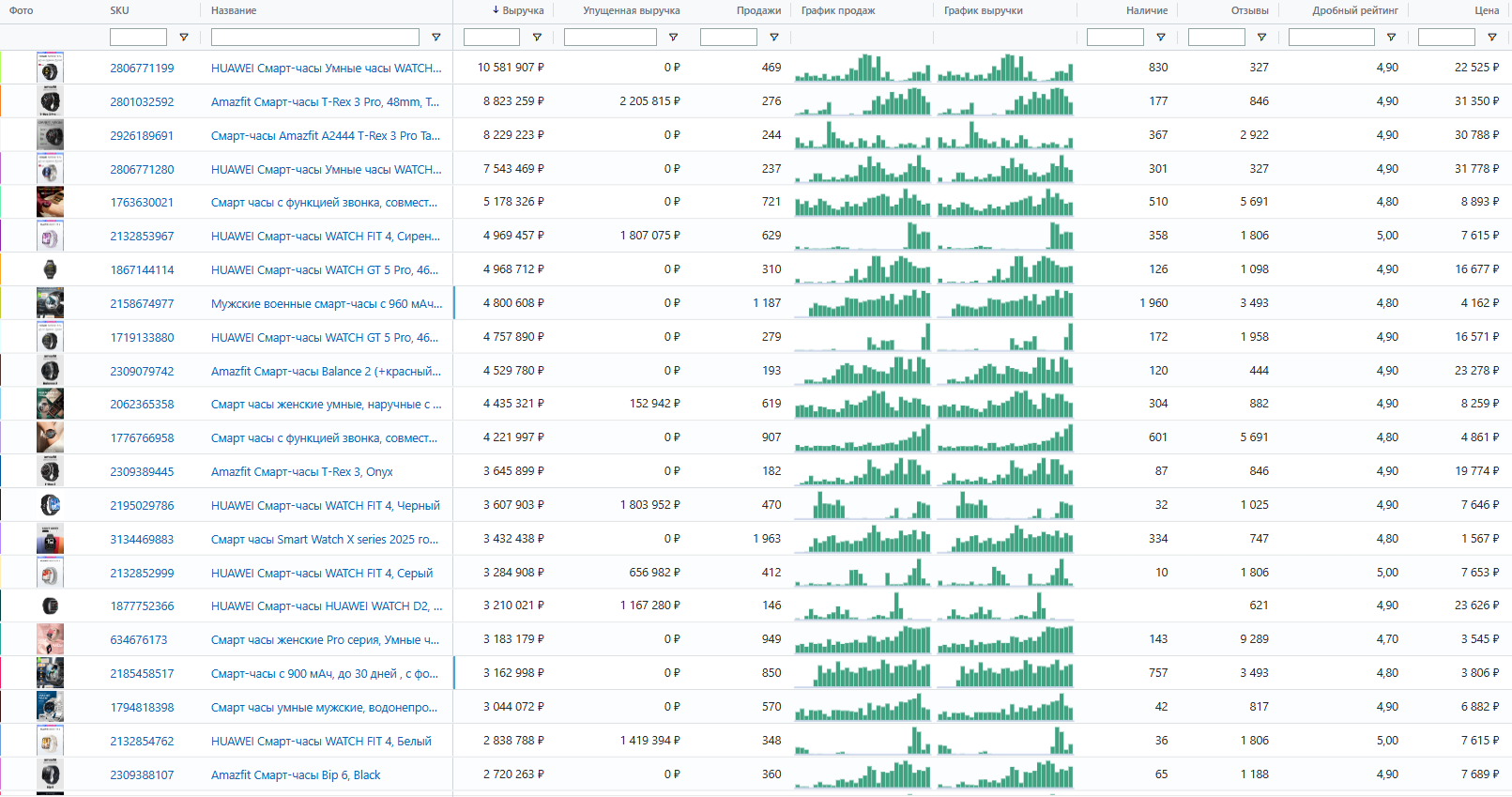Focus the SKU filter input field

click(x=138, y=38)
